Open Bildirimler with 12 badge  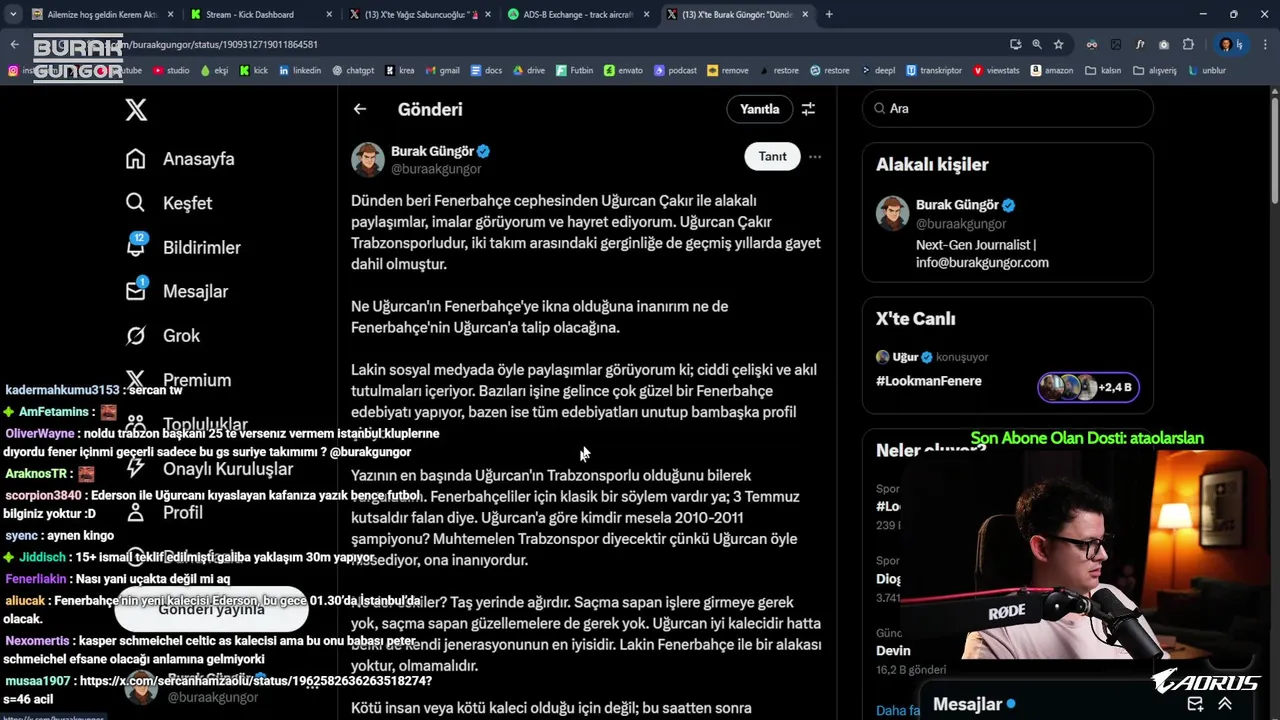(183, 247)
